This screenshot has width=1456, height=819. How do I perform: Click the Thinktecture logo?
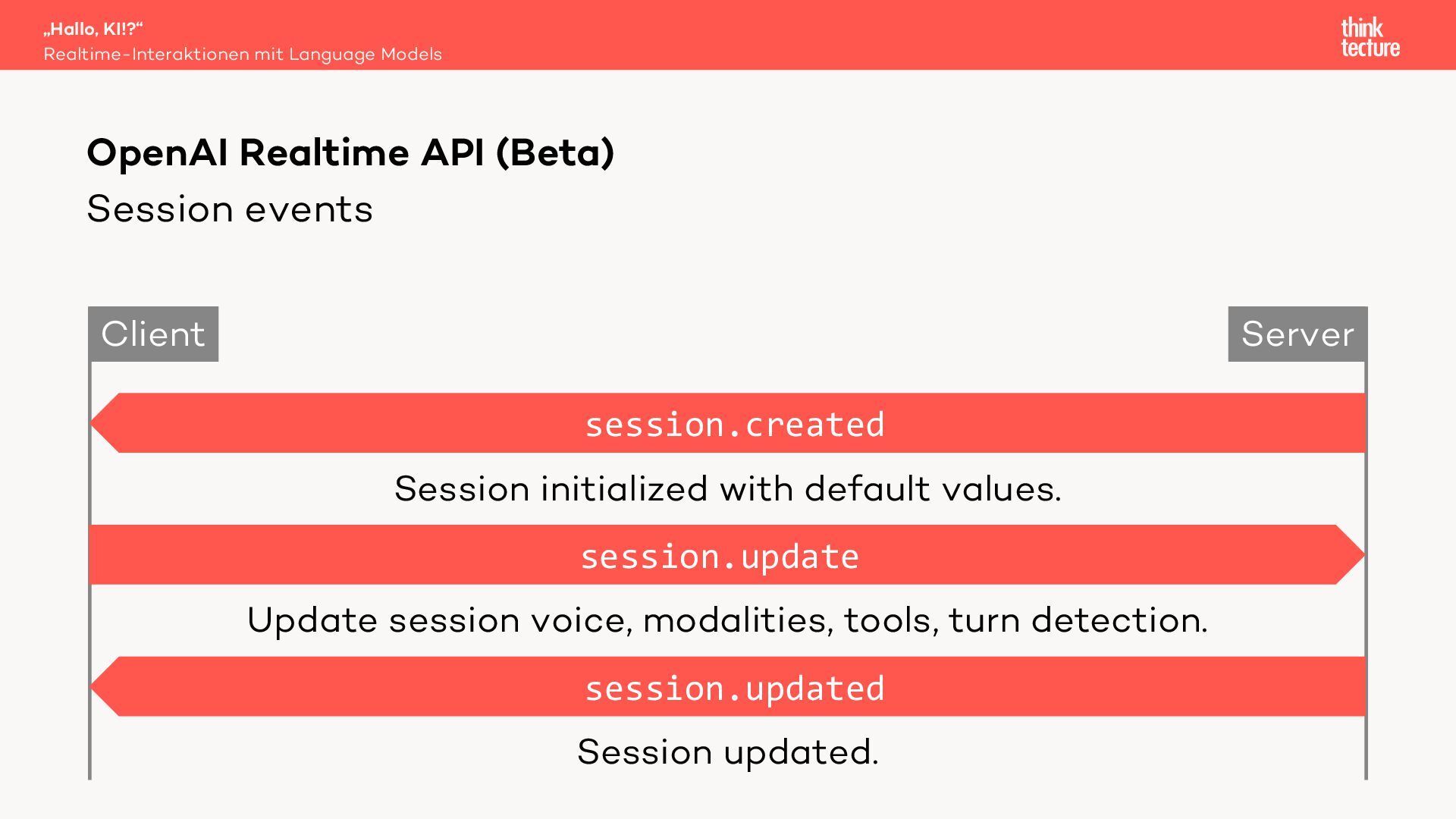pos(1370,38)
